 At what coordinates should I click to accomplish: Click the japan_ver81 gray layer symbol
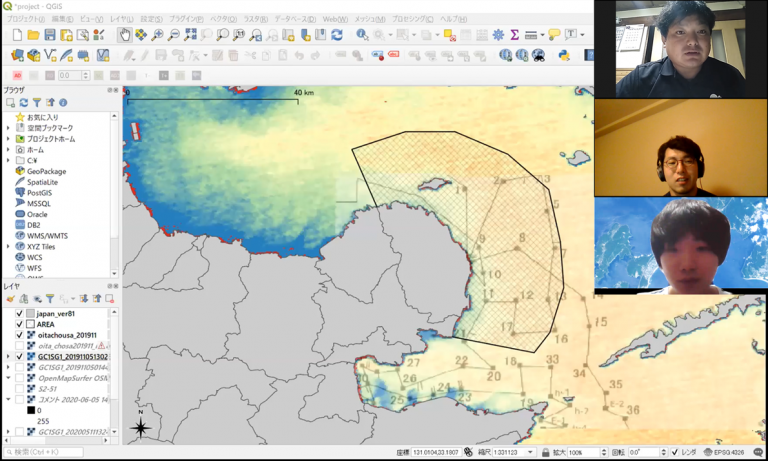click(x=30, y=314)
